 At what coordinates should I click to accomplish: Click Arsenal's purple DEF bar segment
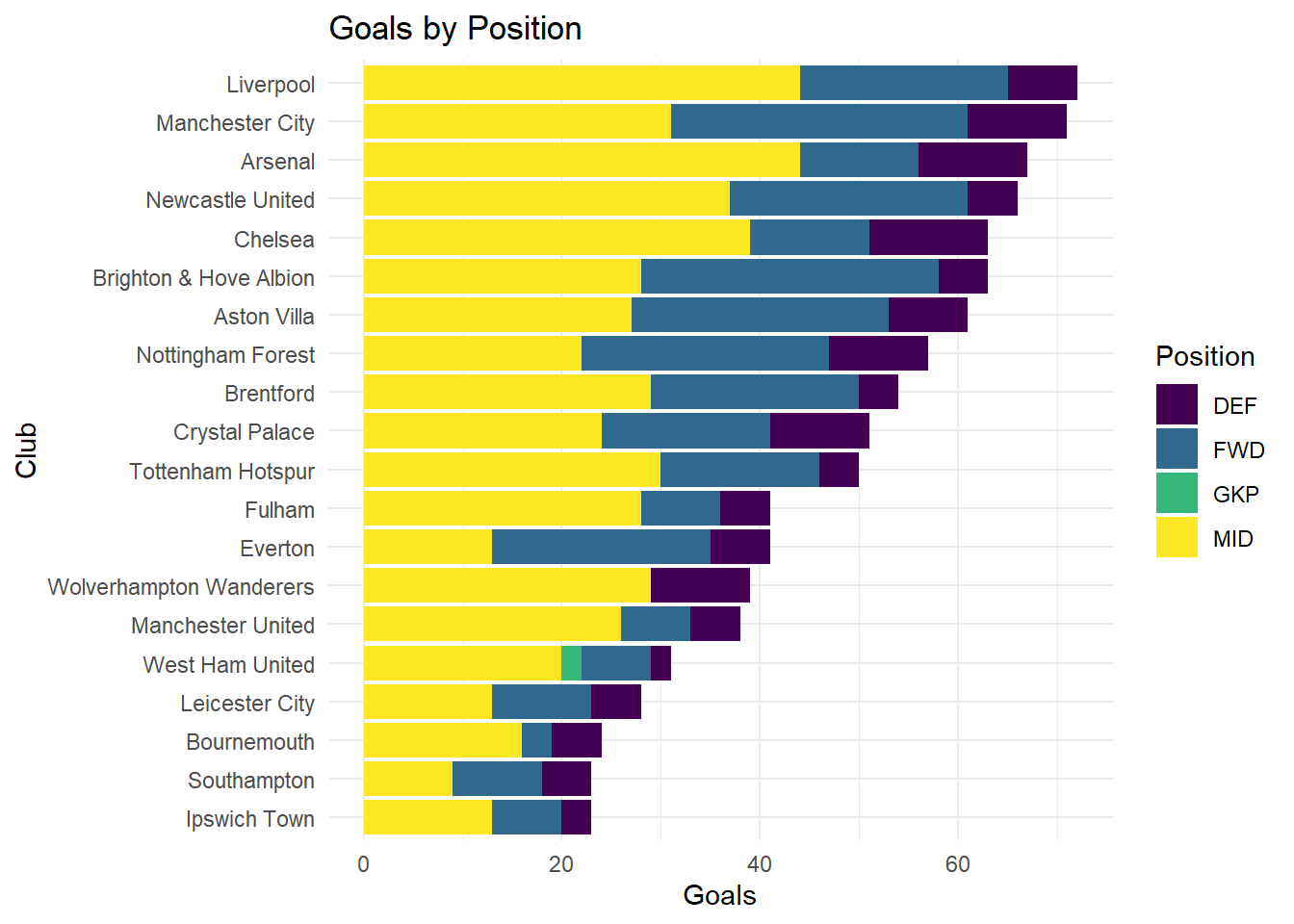pyautogui.click(x=972, y=161)
